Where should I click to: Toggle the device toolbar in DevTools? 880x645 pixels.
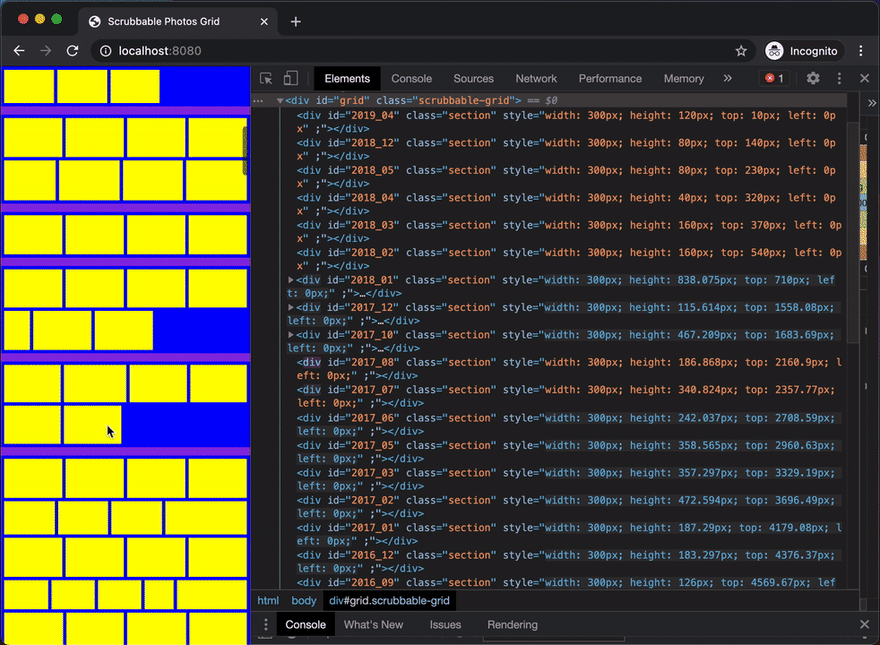coord(290,79)
